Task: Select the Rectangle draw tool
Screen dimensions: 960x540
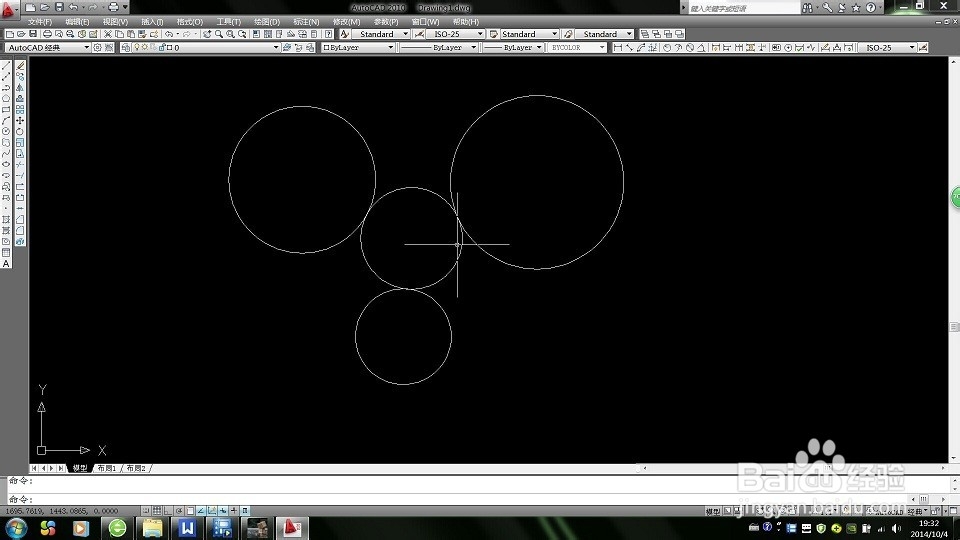Action: 6,110
